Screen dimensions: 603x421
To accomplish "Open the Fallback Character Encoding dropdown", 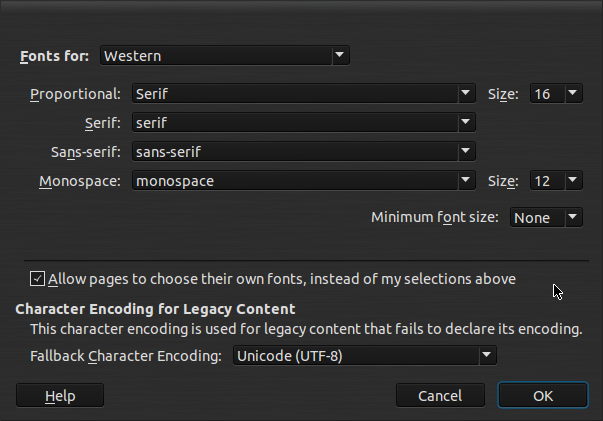I will click(364, 355).
